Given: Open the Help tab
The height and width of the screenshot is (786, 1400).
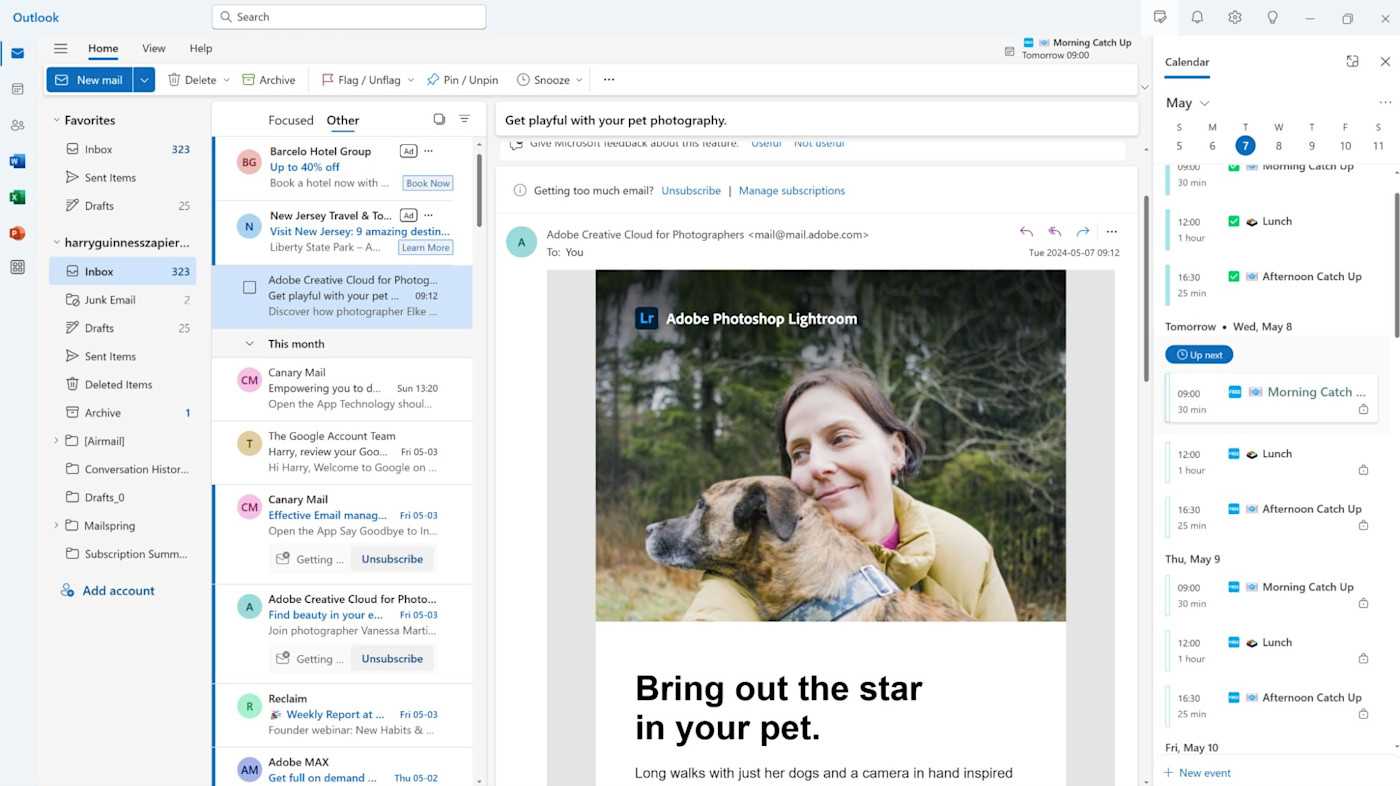Looking at the screenshot, I should pos(201,48).
